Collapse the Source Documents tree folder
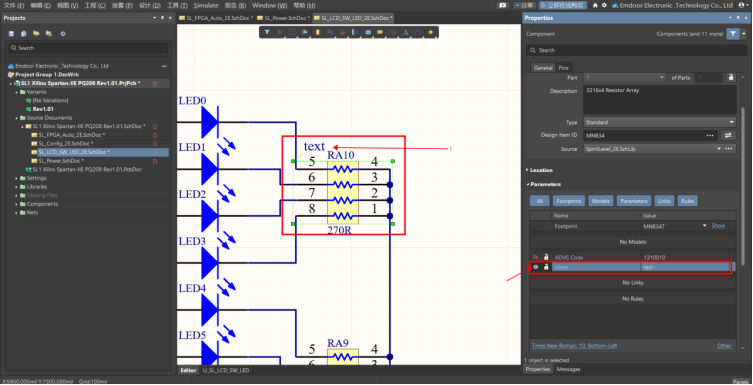 [17, 118]
